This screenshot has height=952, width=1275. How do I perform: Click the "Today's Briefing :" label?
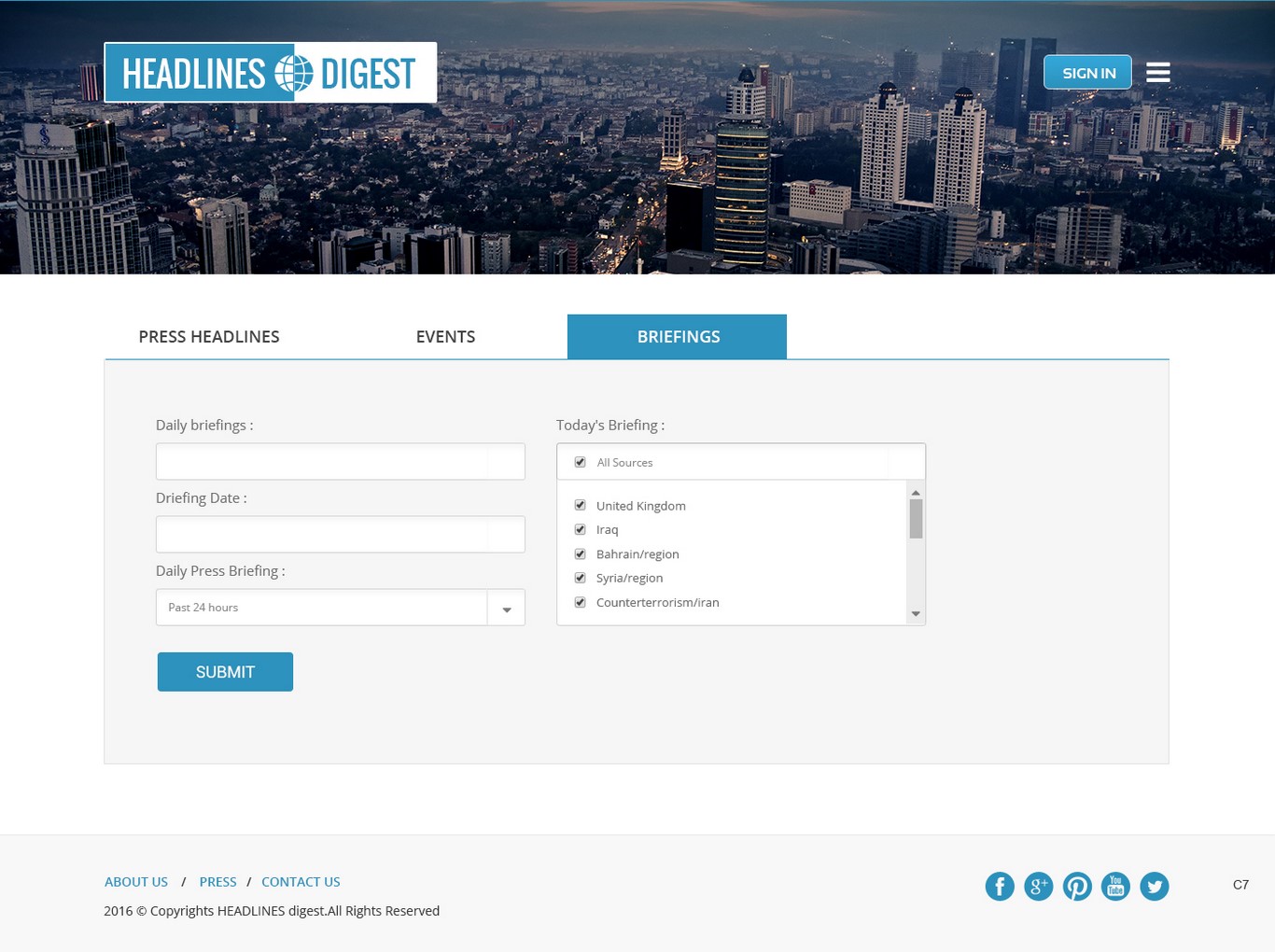coord(610,425)
